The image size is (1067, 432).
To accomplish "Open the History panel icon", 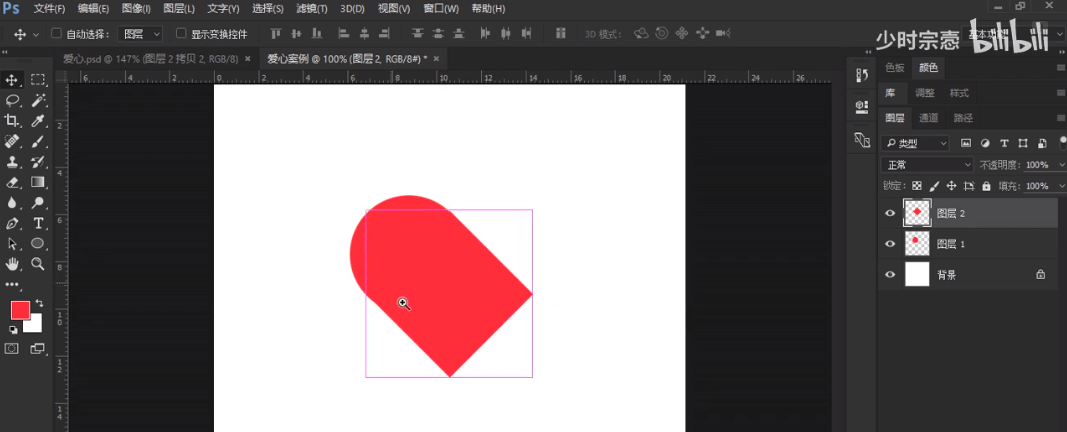I will [x=862, y=75].
